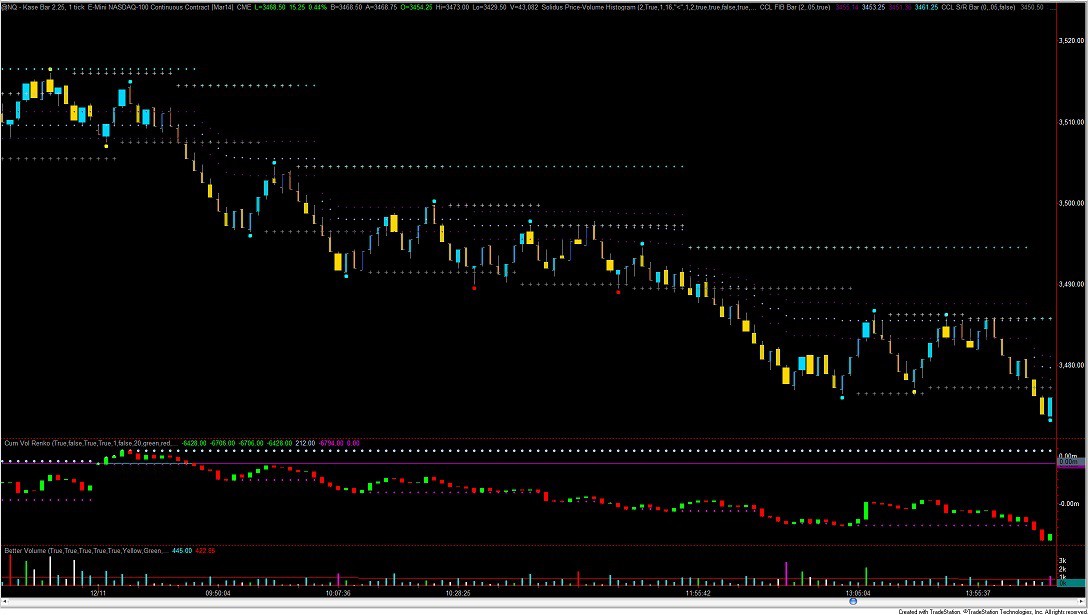Viewport: 1088px width, 615px height.
Task: Click the 10:28:25 time axis label
Action: click(458, 593)
